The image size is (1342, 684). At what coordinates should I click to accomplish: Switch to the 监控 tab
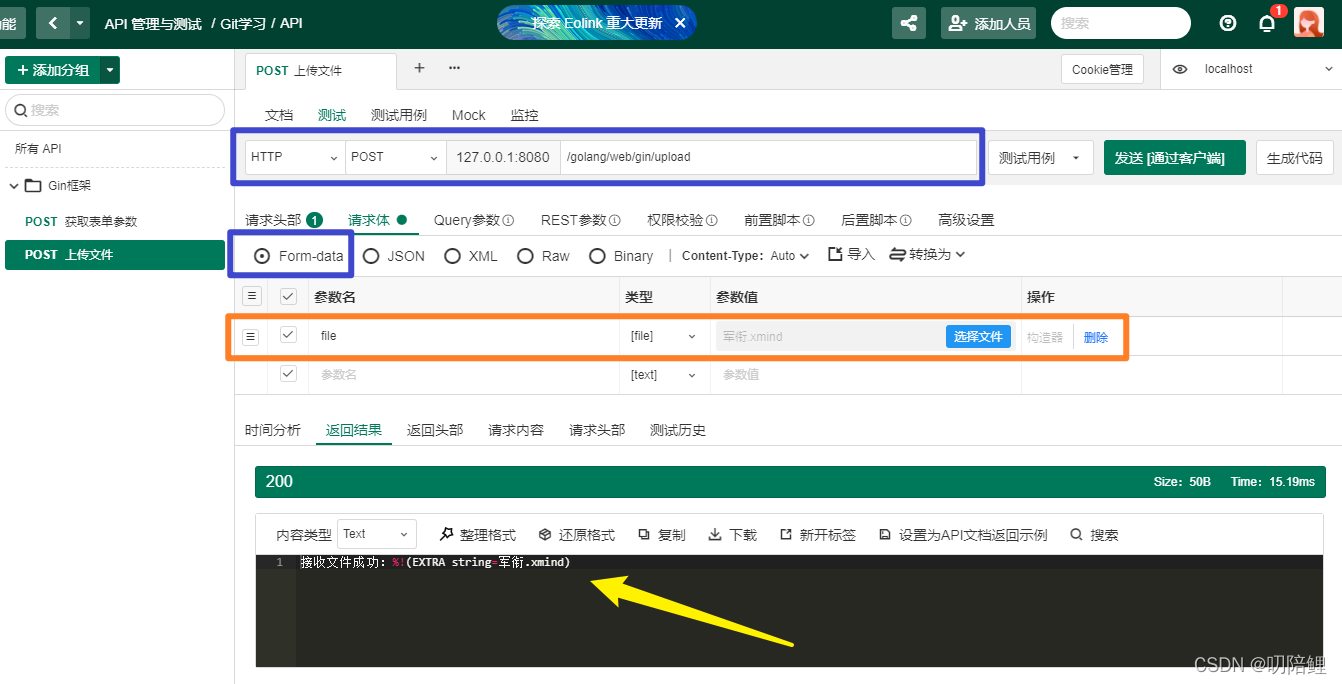(524, 115)
